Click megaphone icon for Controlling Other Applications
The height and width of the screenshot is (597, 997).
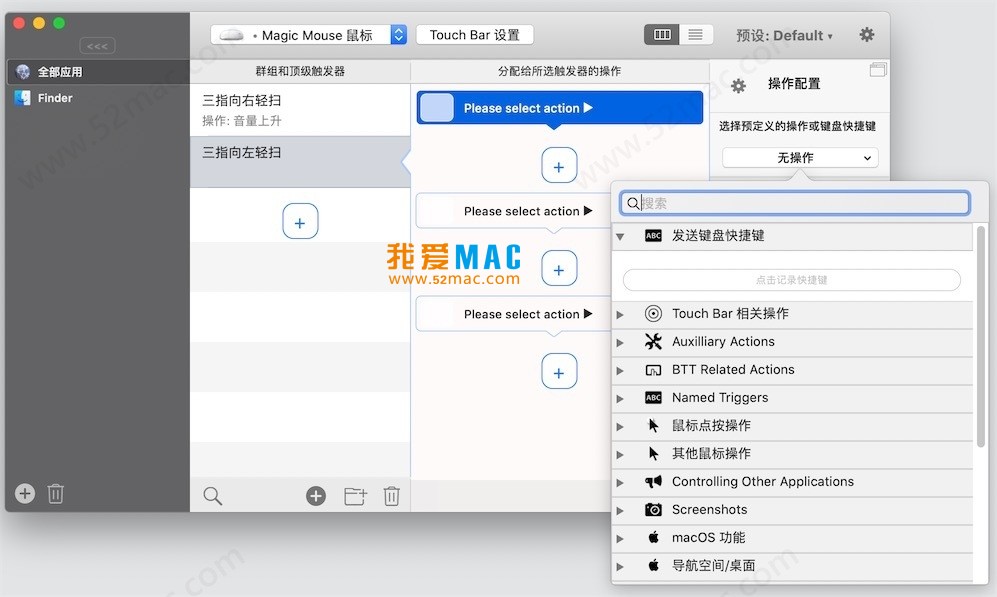click(653, 481)
